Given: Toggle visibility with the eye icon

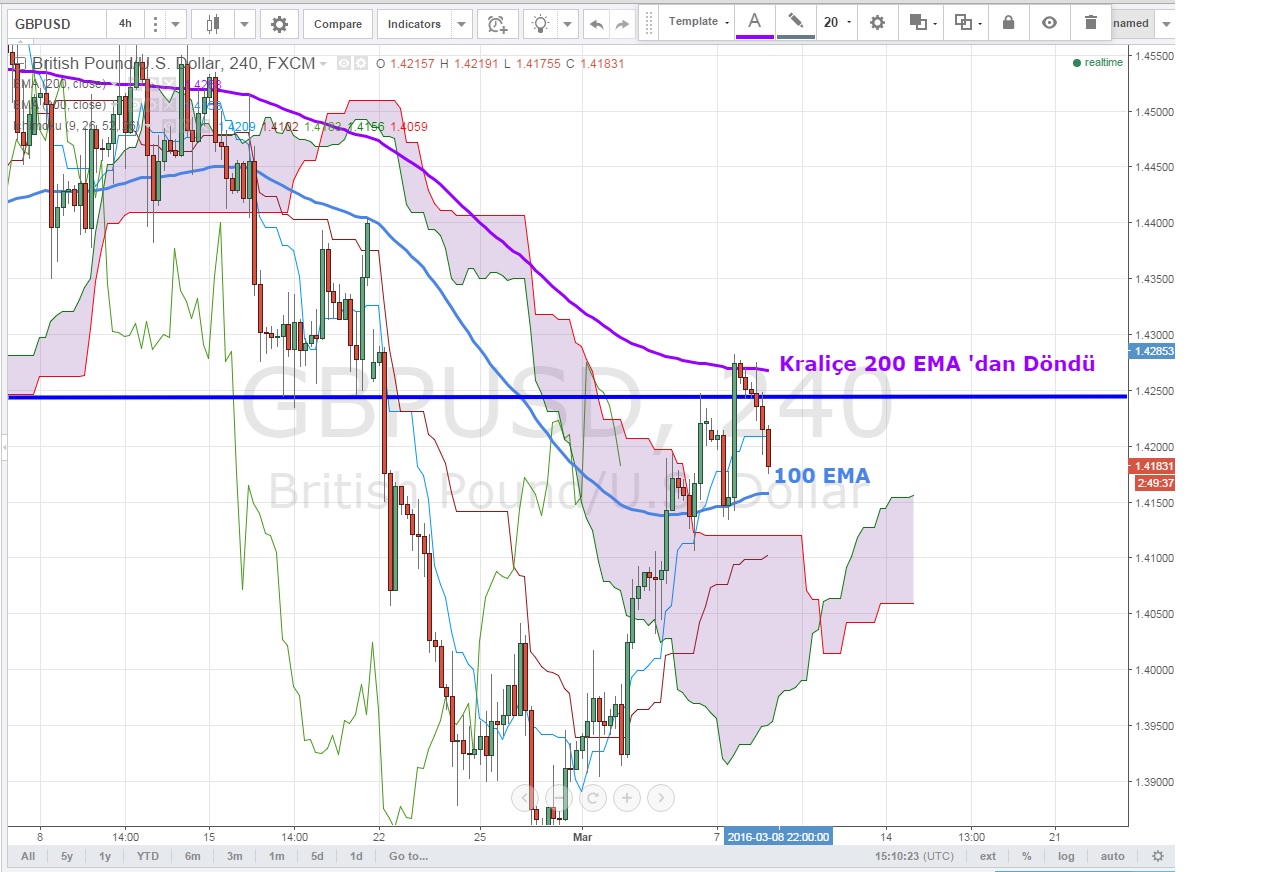Looking at the screenshot, I should (x=1049, y=22).
